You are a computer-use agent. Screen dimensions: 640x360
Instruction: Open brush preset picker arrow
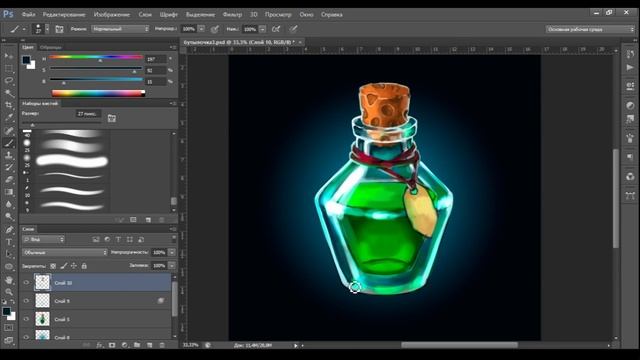tap(47, 29)
